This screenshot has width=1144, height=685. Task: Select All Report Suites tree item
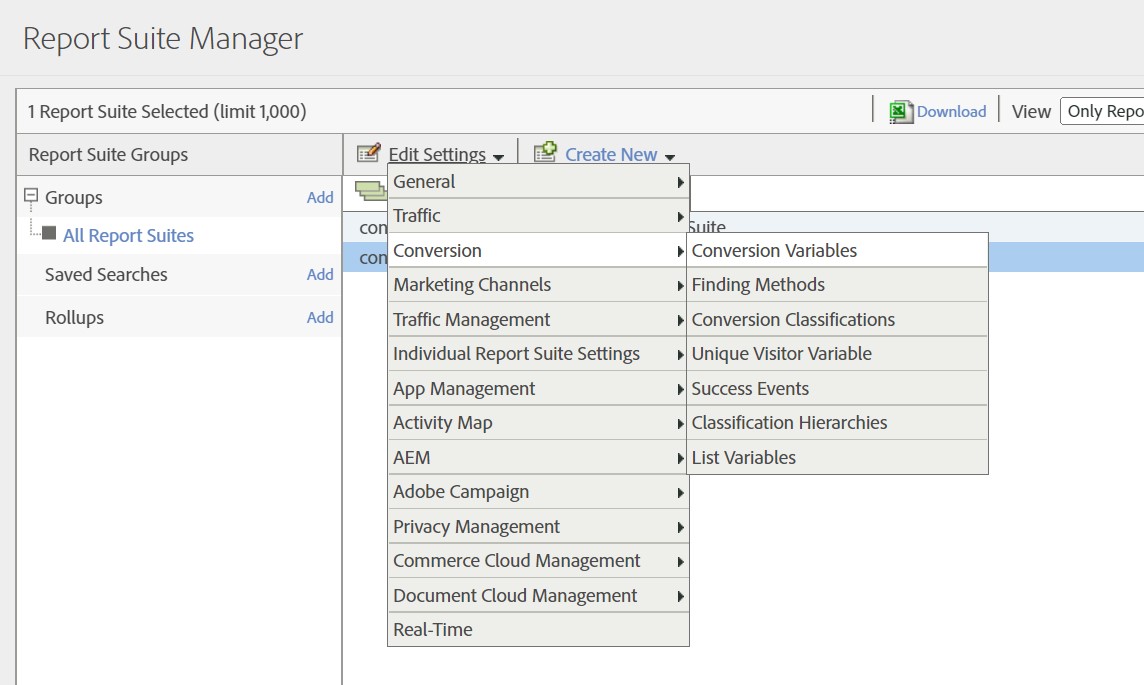pos(128,236)
